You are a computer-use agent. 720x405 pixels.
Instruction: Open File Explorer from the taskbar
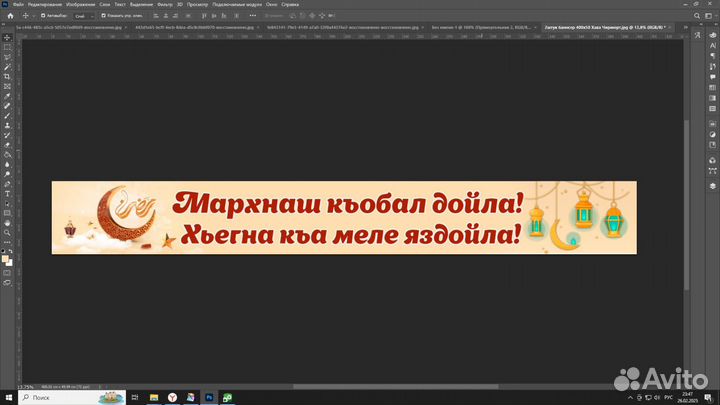coord(154,398)
